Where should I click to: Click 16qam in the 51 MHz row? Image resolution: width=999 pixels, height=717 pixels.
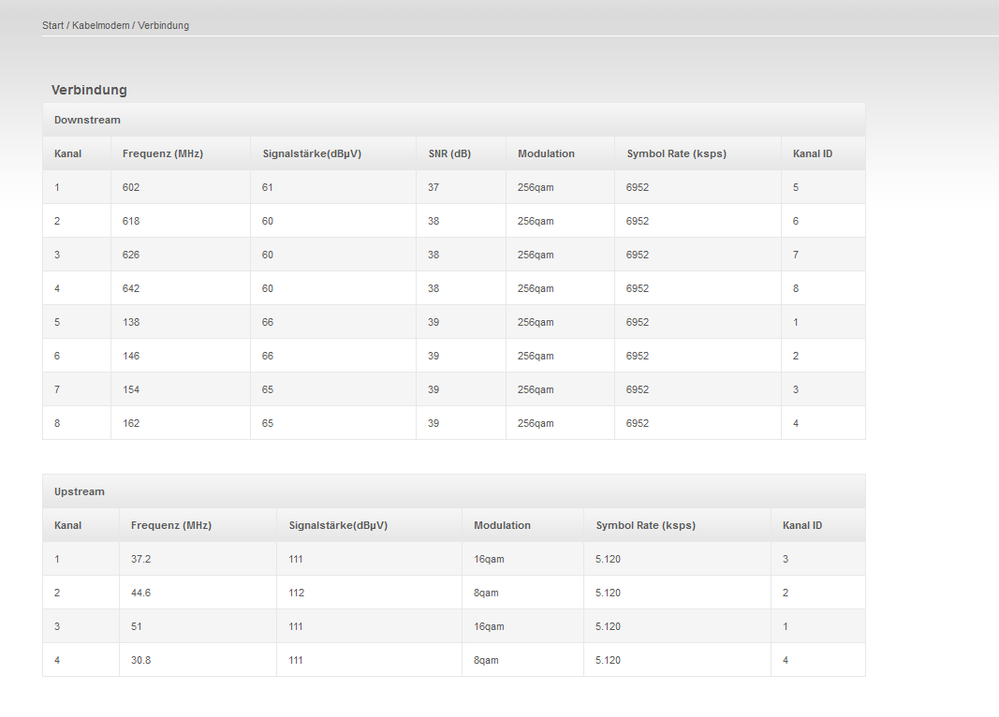(489, 626)
